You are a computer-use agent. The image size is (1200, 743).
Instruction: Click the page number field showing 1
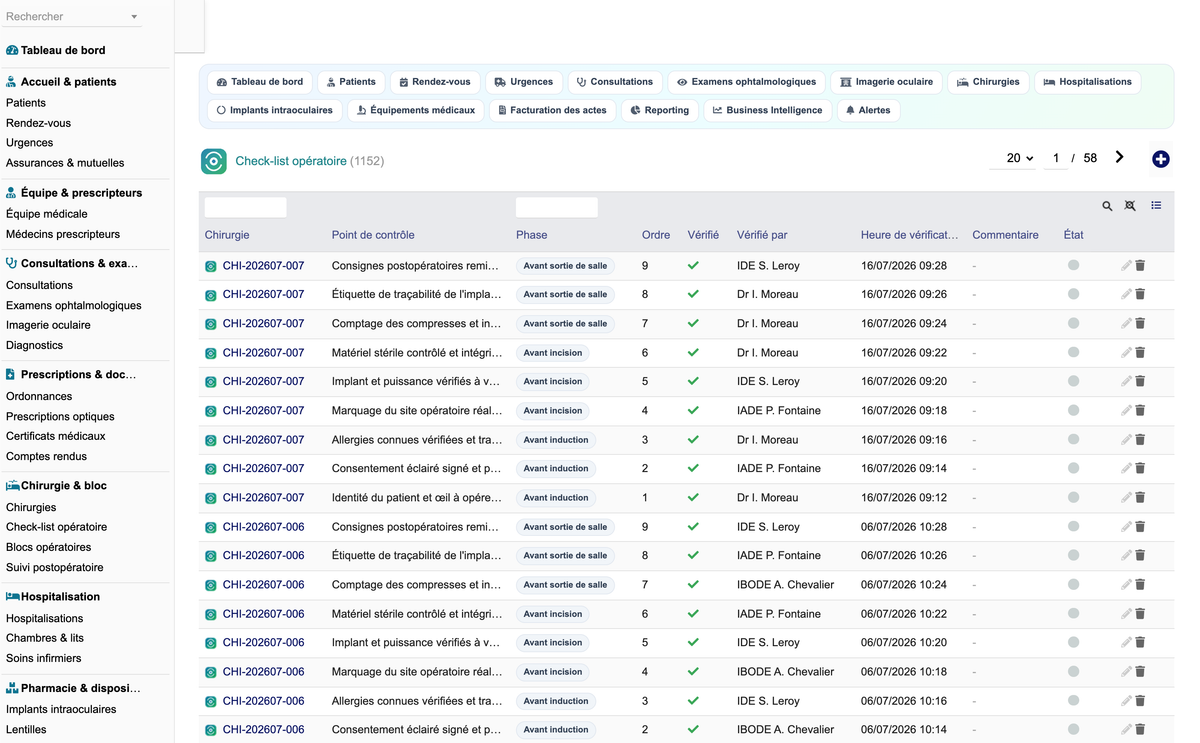point(1056,158)
